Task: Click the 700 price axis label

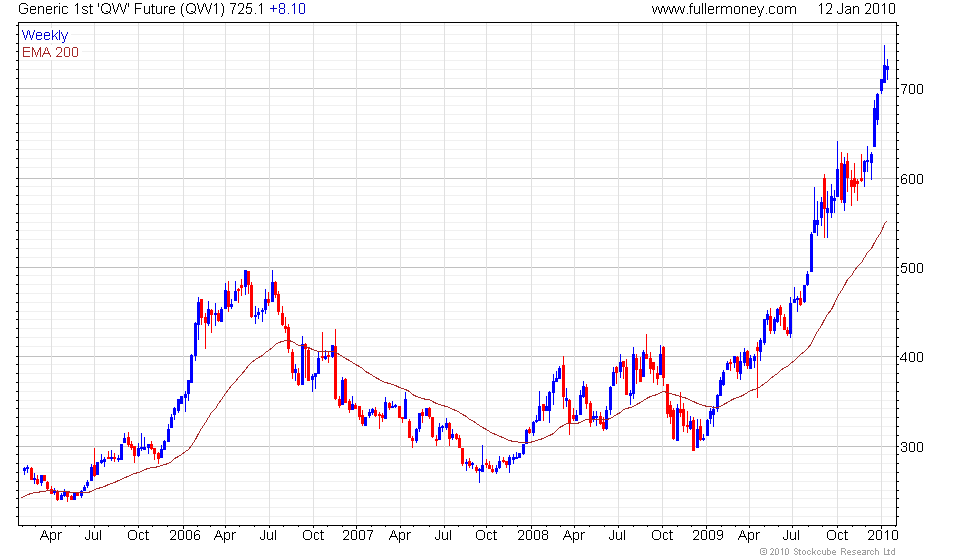Action: click(911, 90)
